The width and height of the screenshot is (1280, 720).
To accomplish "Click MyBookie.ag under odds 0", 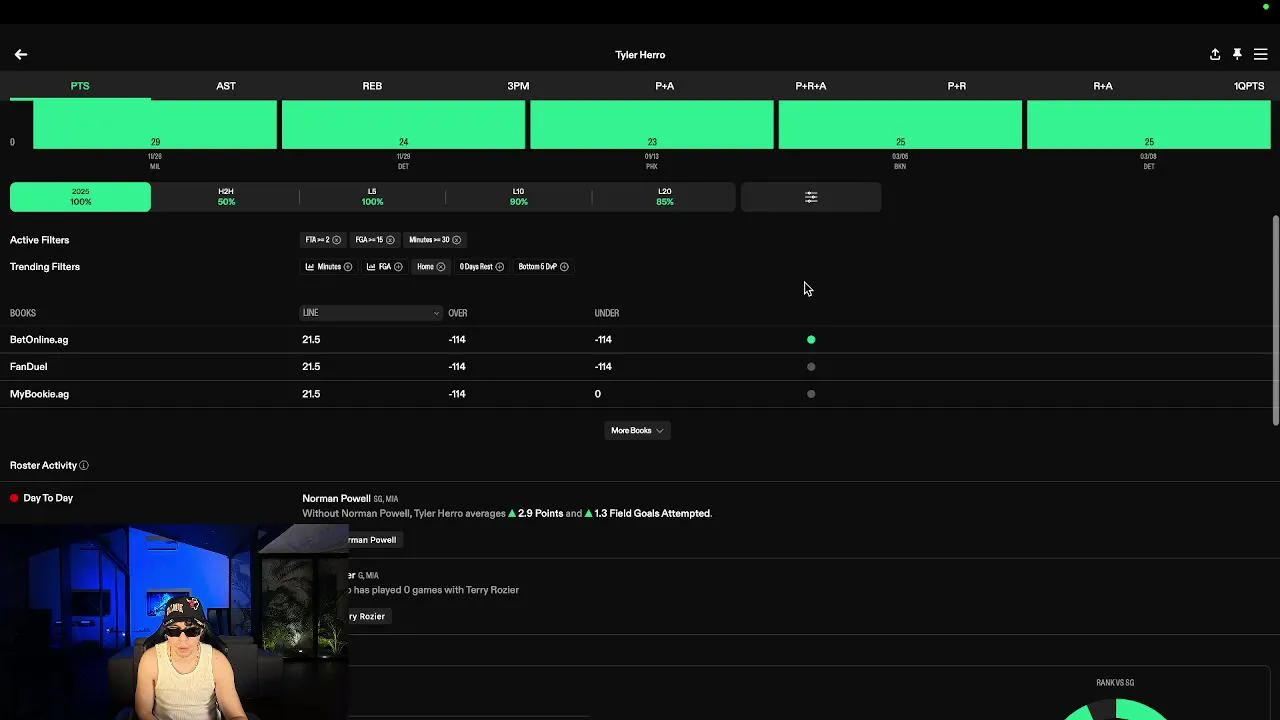I will click(x=598, y=394).
